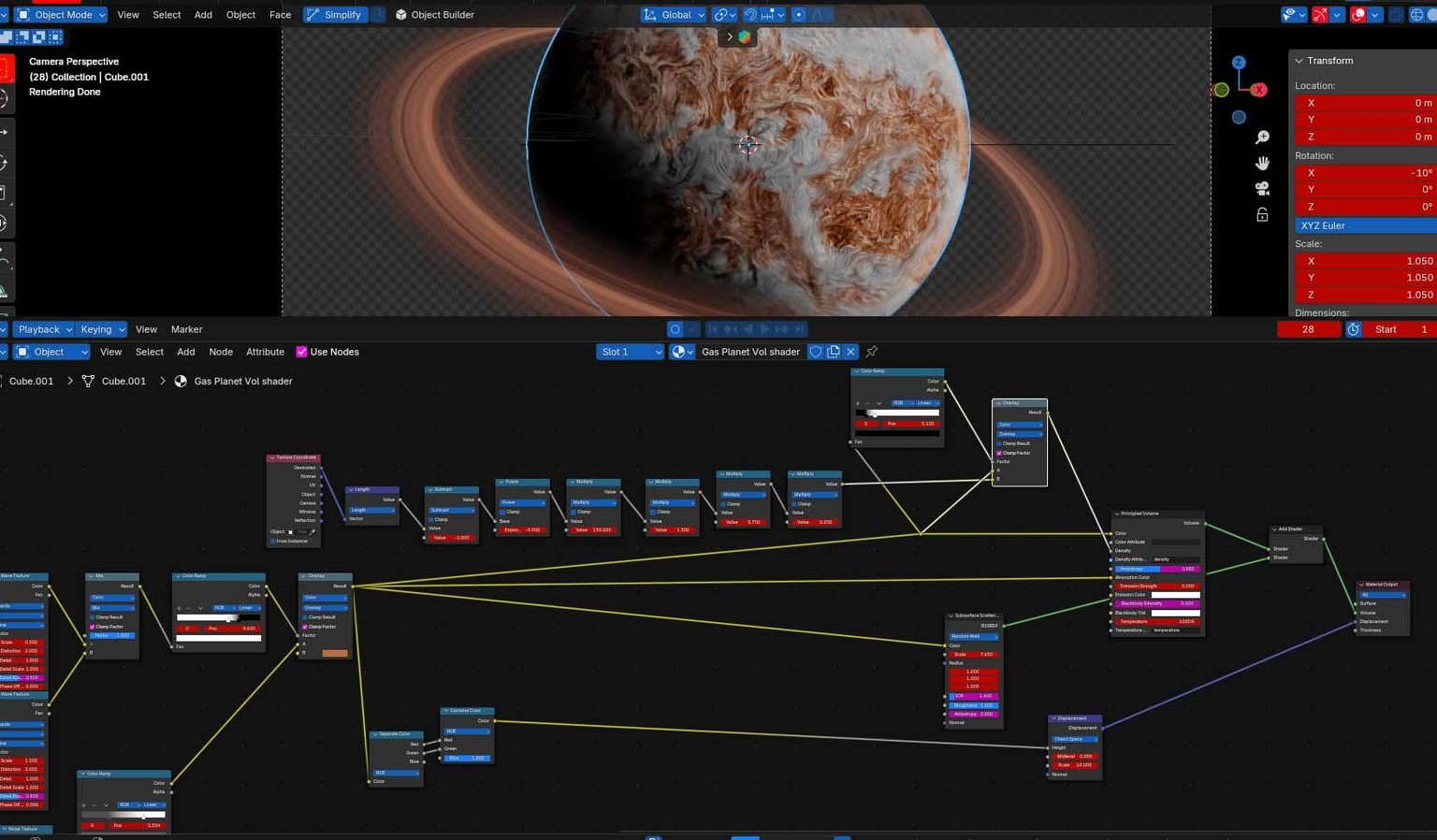Click the viewport zoom magnifier icon
1437x840 pixels.
click(1262, 138)
